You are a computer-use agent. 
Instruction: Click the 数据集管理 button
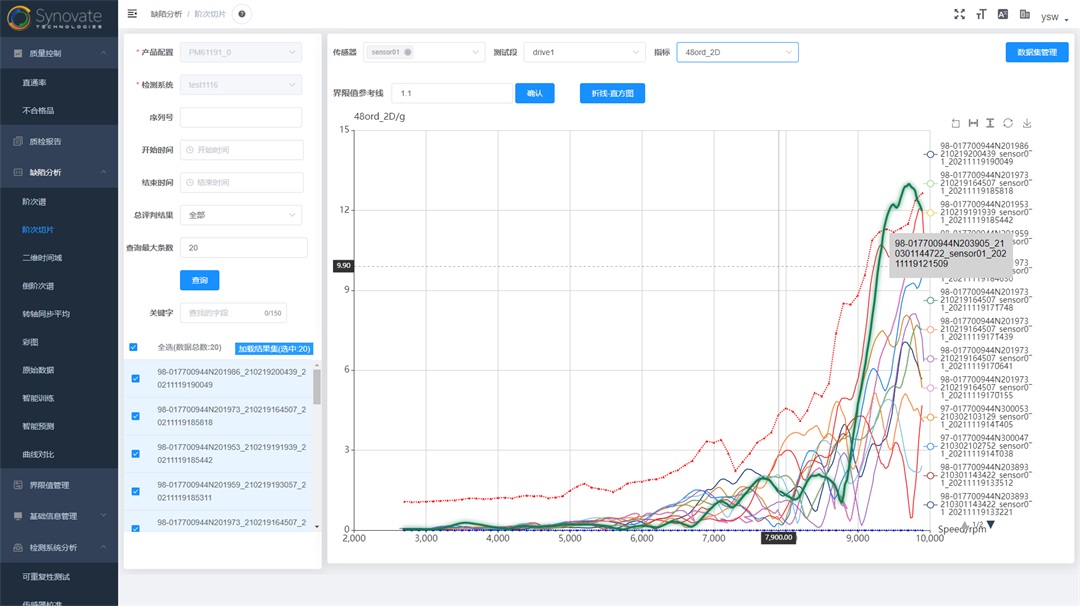pyautogui.click(x=1036, y=52)
